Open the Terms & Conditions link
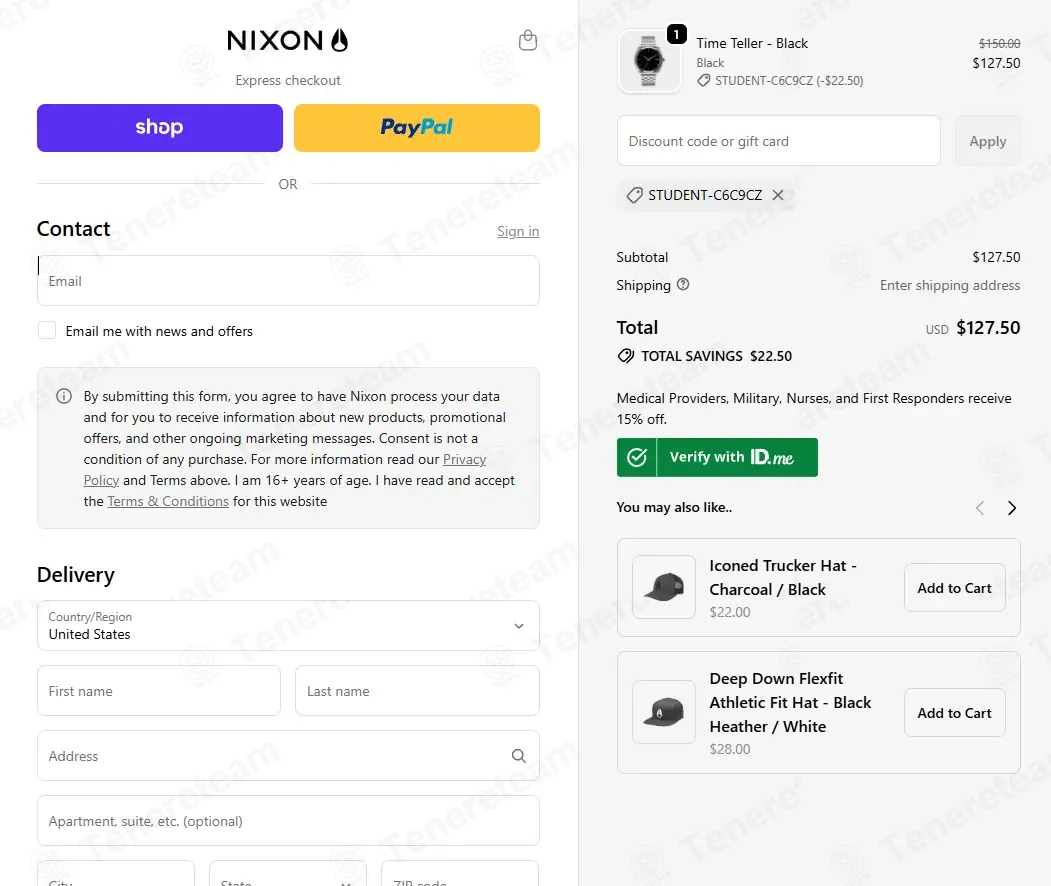Viewport: 1051px width, 886px height. point(168,501)
